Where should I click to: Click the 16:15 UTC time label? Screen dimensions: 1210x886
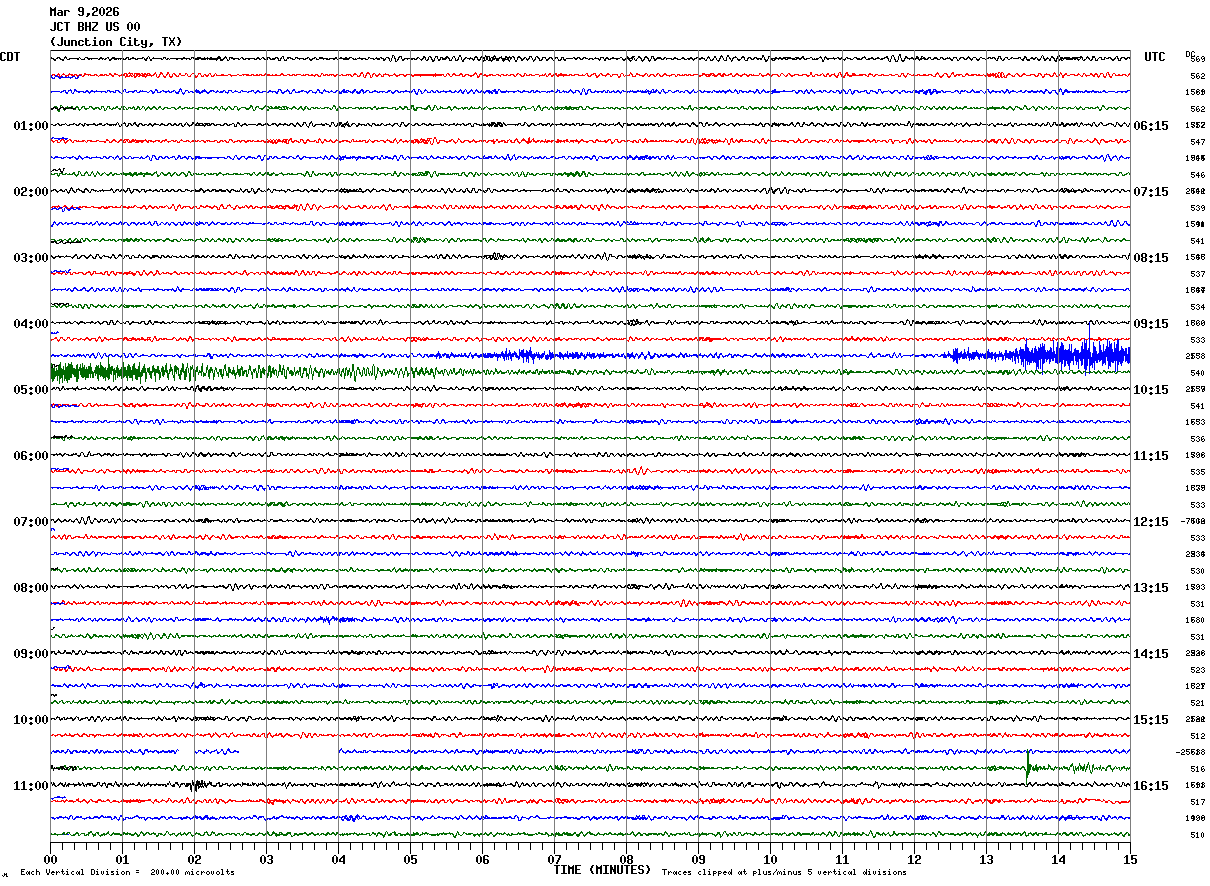tap(1151, 786)
